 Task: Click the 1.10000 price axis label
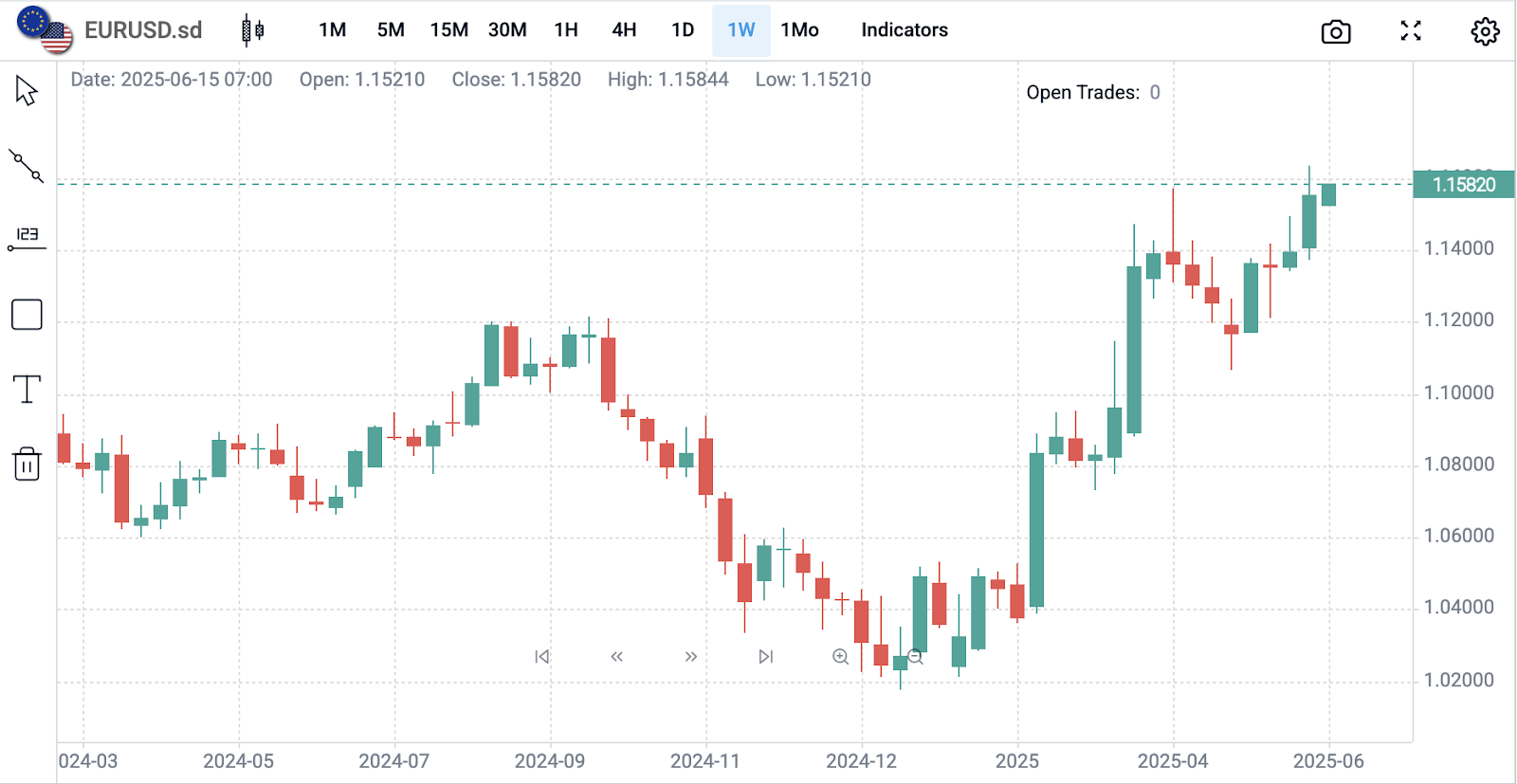(x=1459, y=392)
